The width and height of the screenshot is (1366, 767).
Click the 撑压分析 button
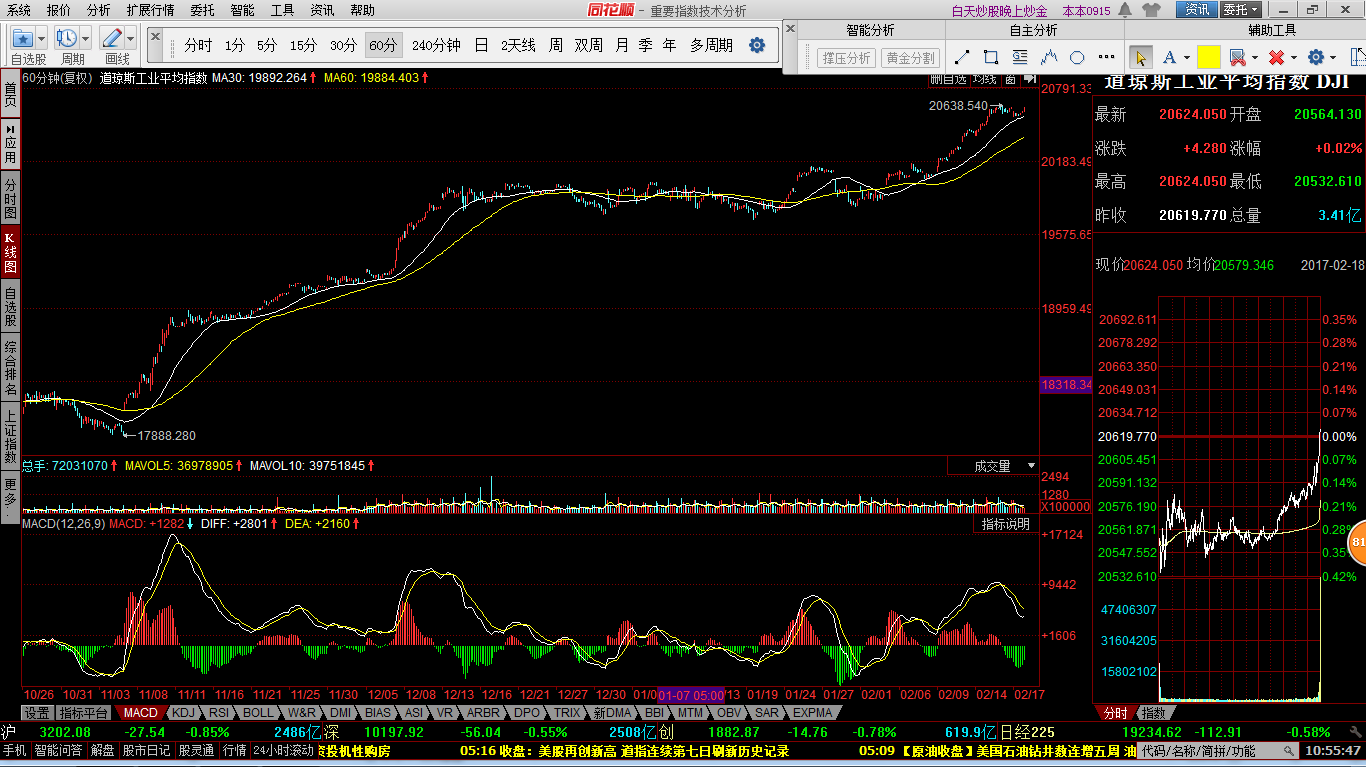pyautogui.click(x=846, y=58)
